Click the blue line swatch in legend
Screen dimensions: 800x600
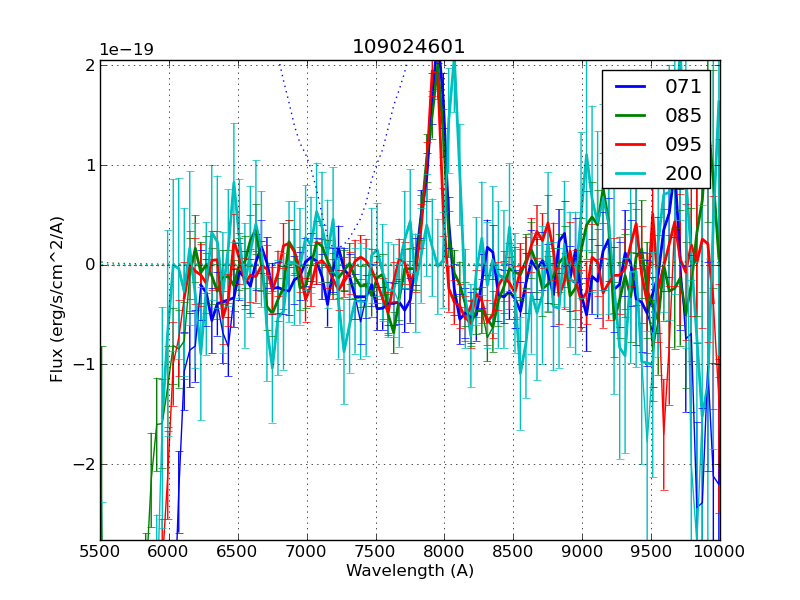tap(630, 87)
